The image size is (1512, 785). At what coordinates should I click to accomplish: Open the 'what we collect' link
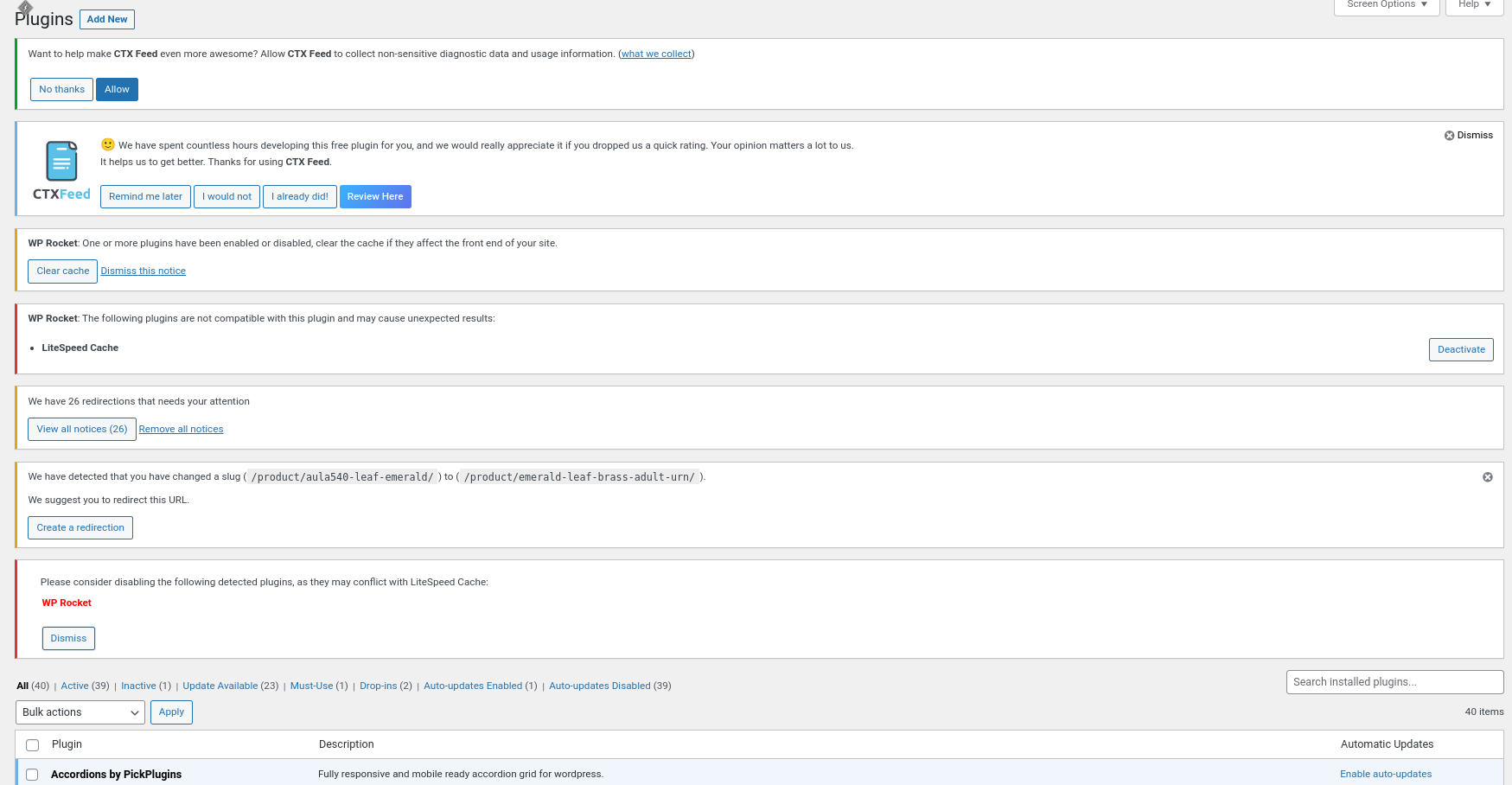[656, 54]
